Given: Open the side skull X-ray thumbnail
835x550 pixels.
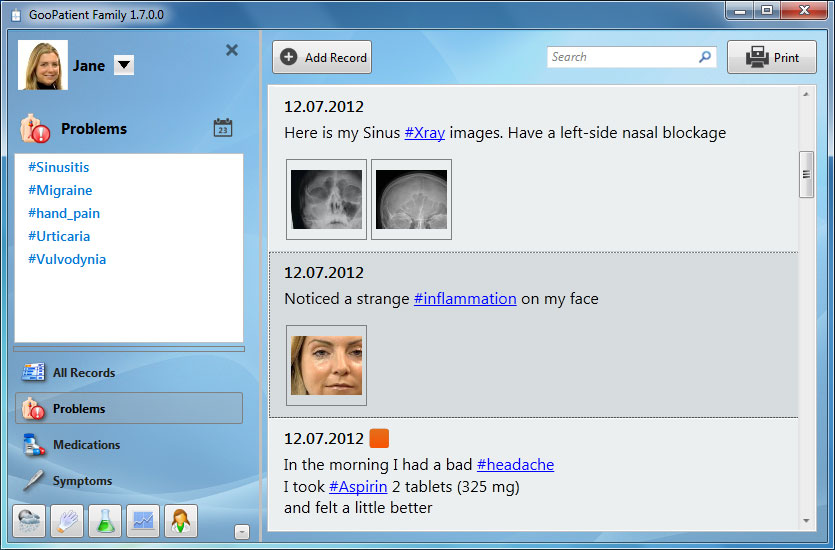Looking at the screenshot, I should click(x=412, y=200).
